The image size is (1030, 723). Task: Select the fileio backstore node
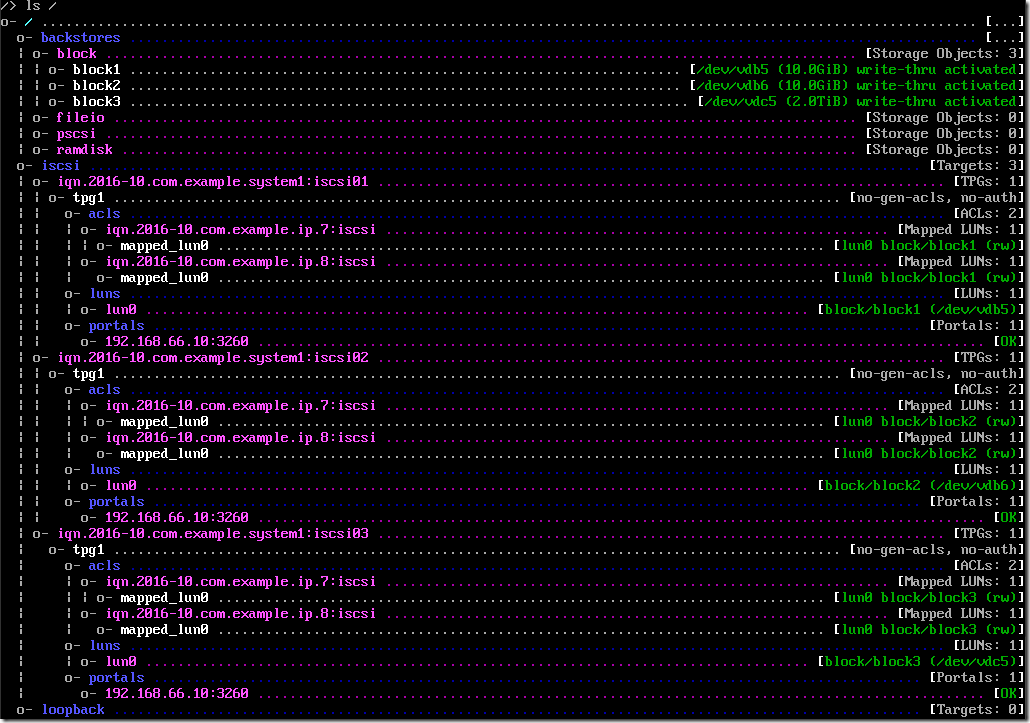pyautogui.click(x=80, y=118)
